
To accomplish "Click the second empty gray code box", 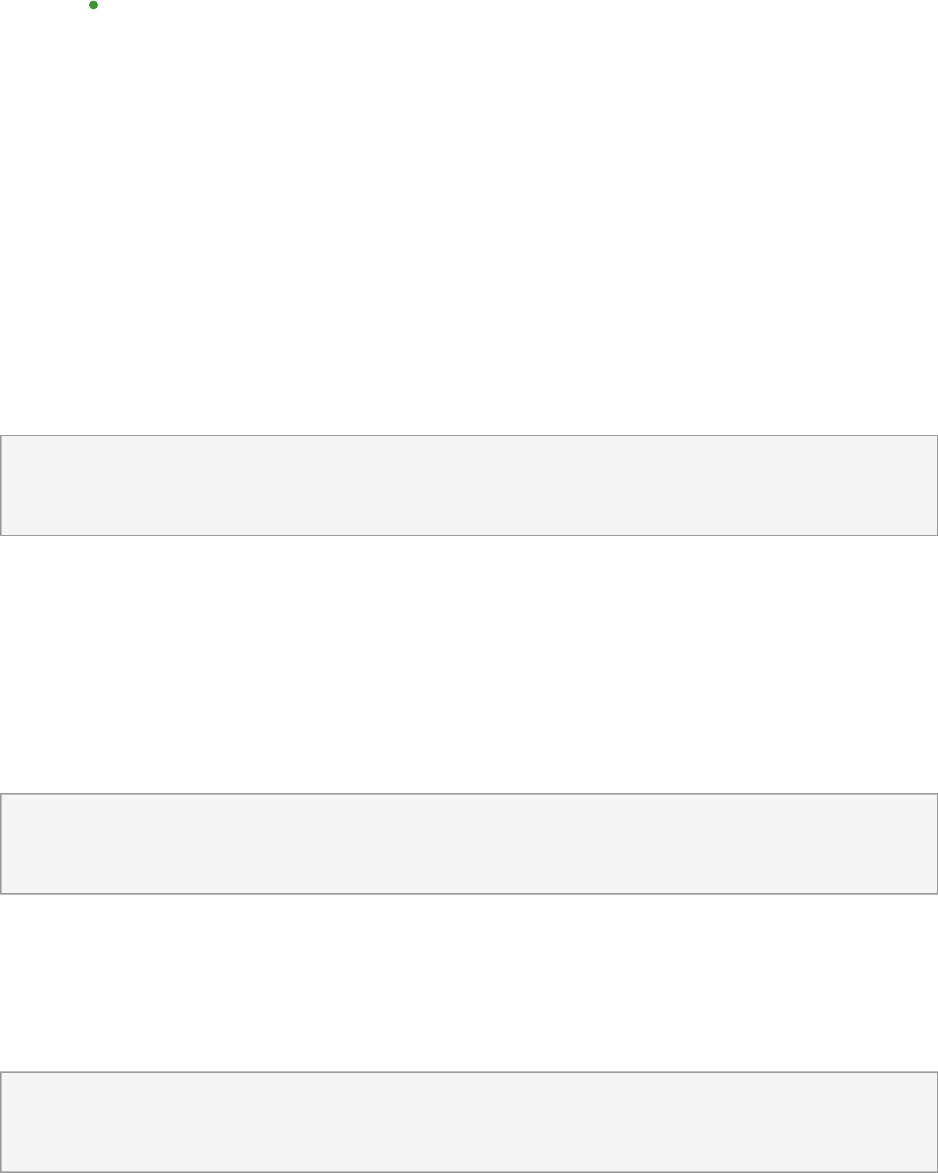I will (469, 844).
